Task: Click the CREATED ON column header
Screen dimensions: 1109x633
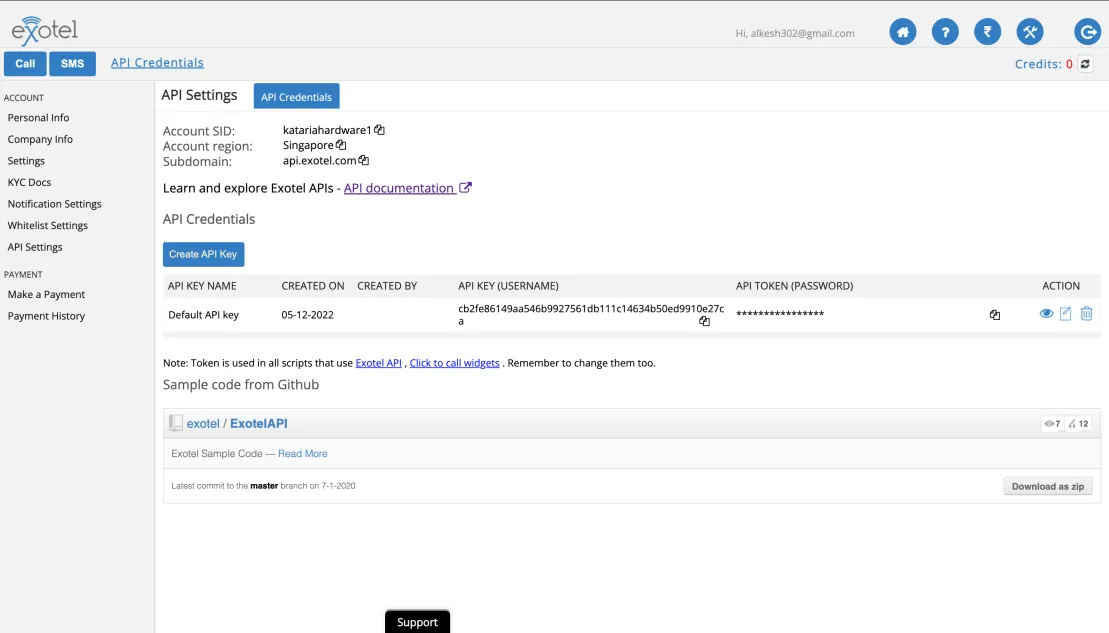Action: click(x=313, y=286)
